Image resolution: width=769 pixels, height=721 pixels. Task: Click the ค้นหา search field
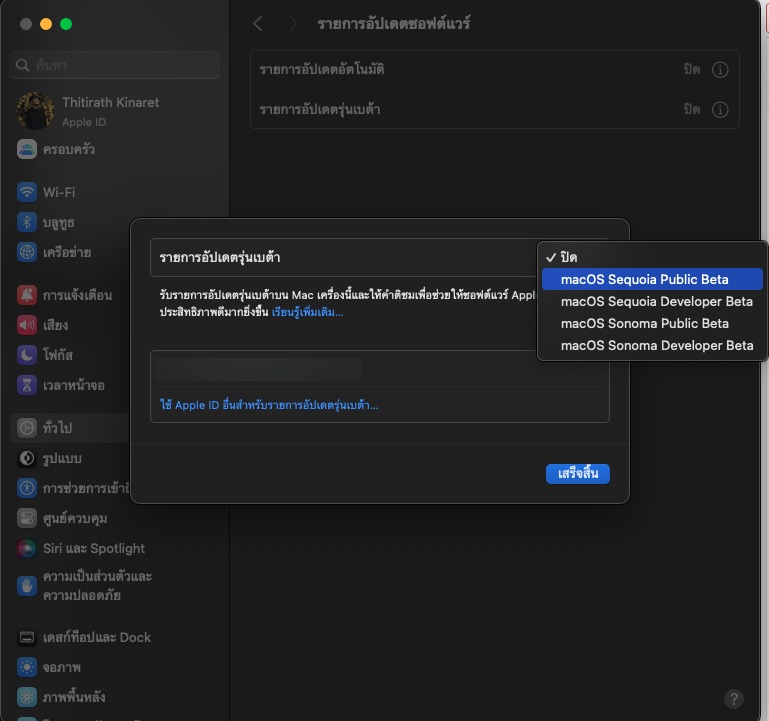click(x=115, y=65)
